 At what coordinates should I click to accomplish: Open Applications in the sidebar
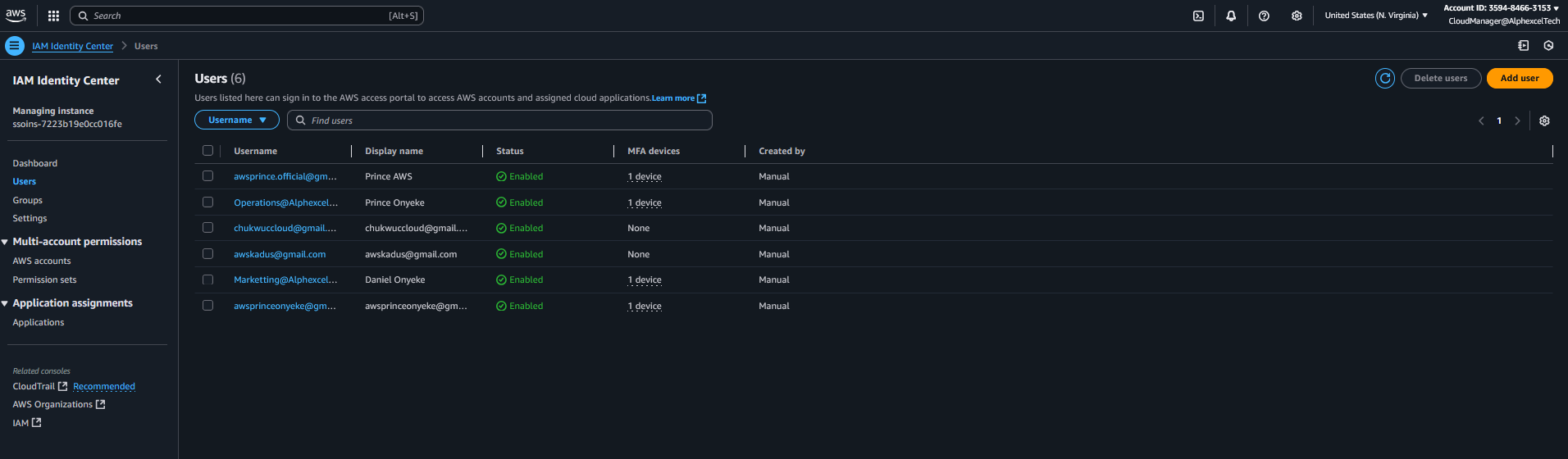pos(39,322)
